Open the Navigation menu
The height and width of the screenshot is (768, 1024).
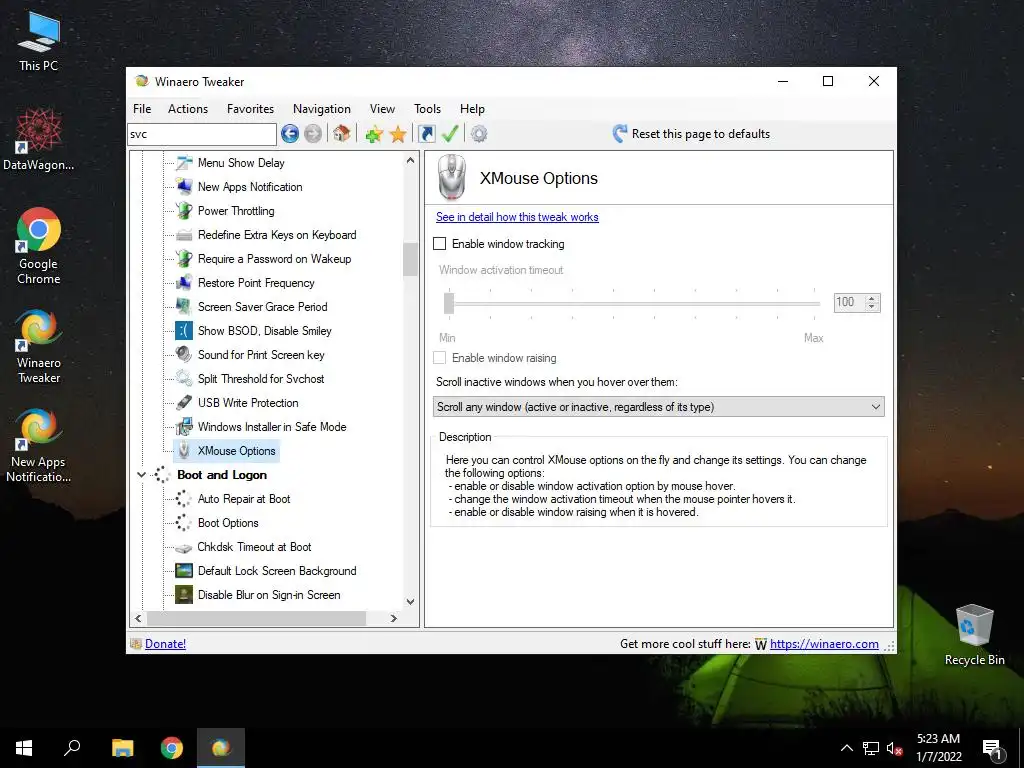[322, 109]
